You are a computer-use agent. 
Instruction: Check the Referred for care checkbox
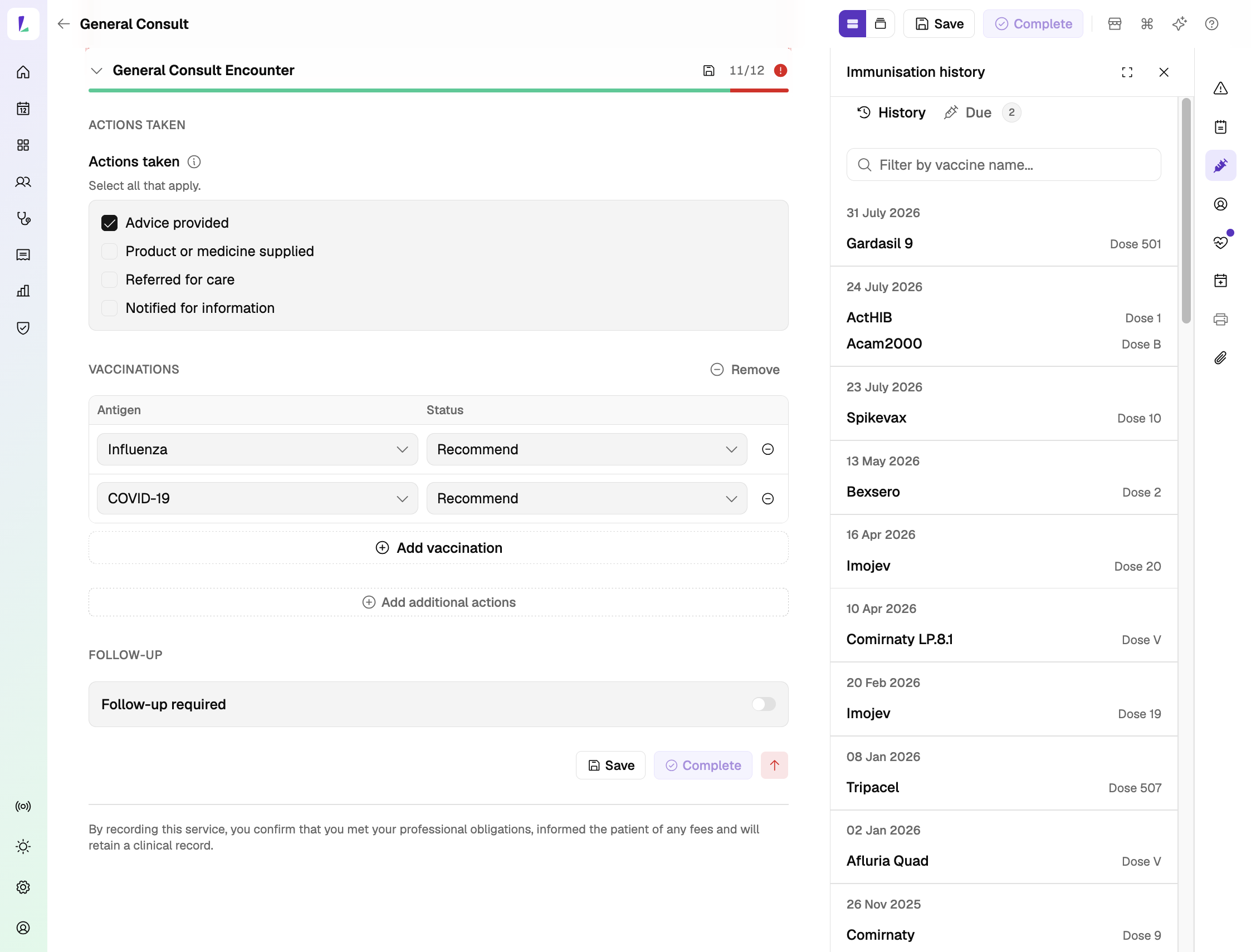[109, 279]
